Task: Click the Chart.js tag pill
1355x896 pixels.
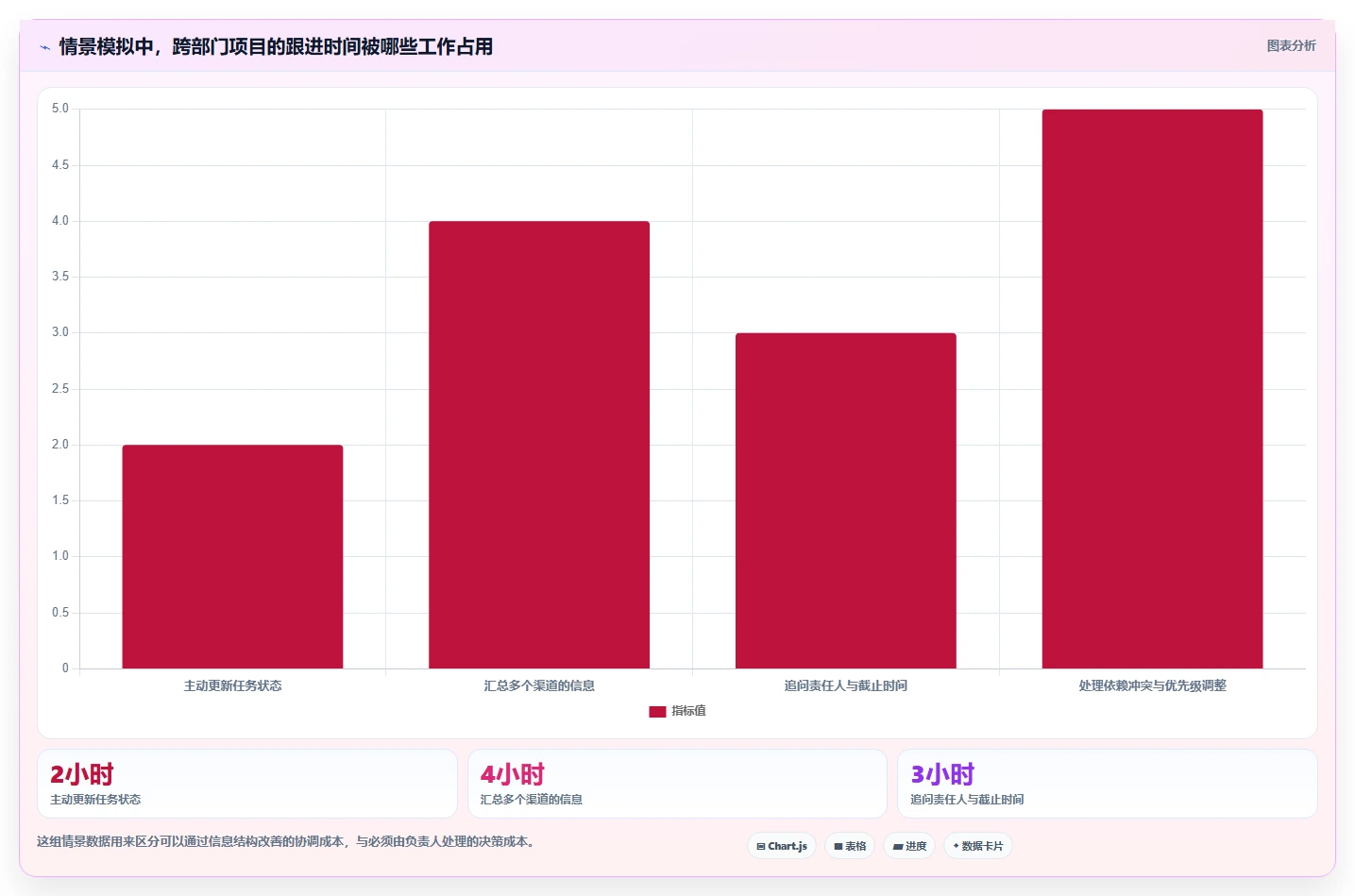Action: click(x=782, y=846)
